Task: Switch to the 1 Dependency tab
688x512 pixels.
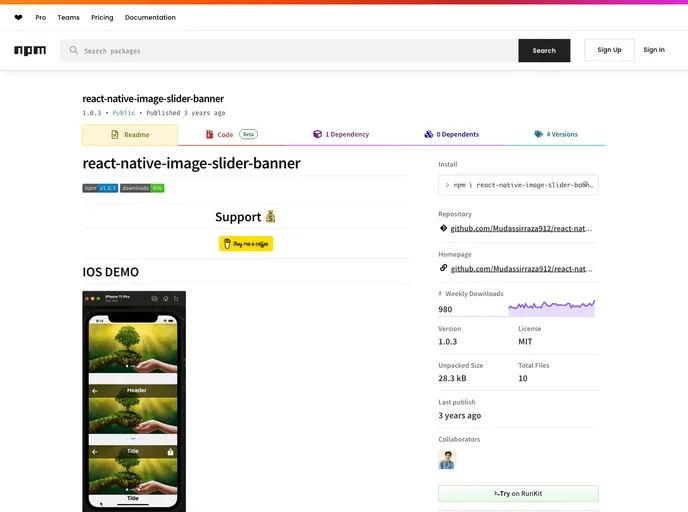Action: (x=340, y=134)
